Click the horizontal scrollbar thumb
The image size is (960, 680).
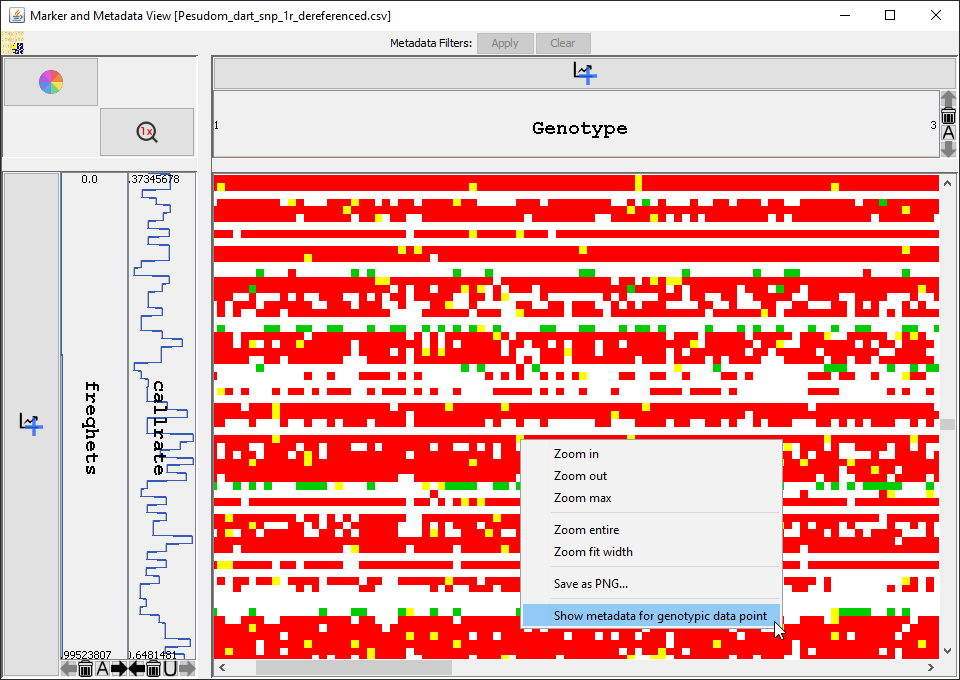point(353,667)
